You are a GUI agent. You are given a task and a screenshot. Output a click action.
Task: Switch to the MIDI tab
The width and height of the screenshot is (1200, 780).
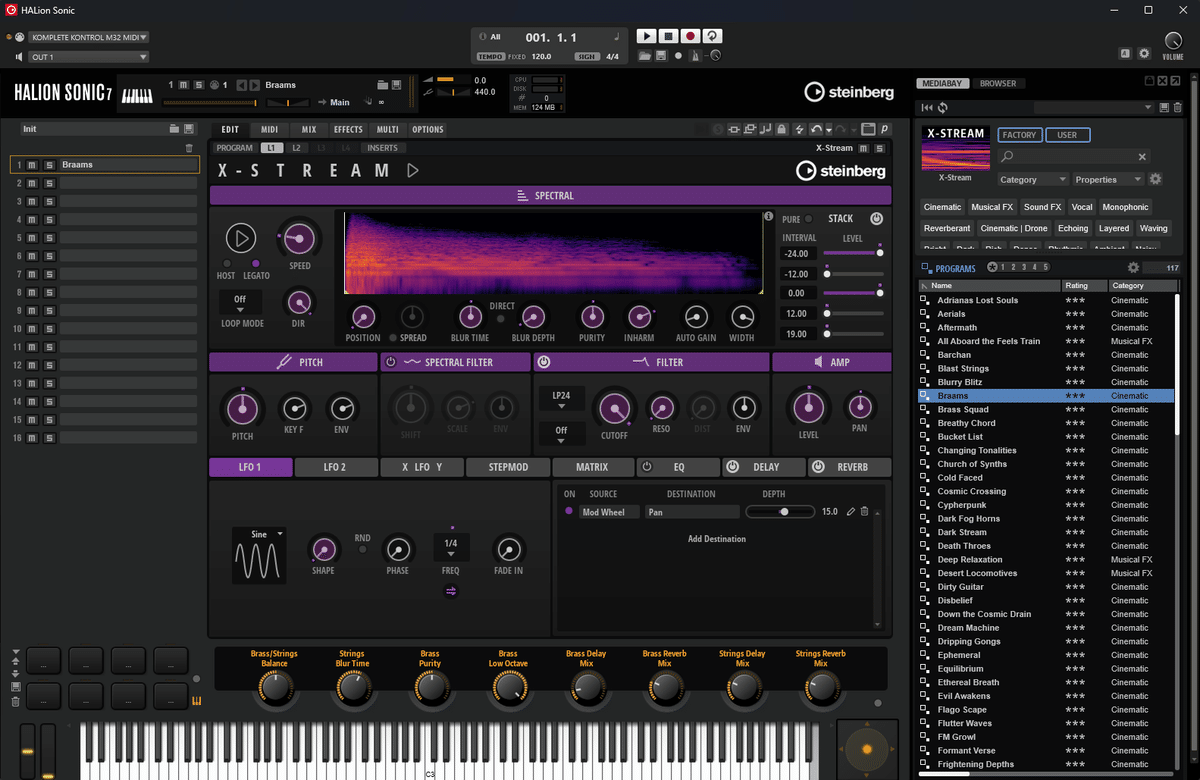tap(270, 130)
